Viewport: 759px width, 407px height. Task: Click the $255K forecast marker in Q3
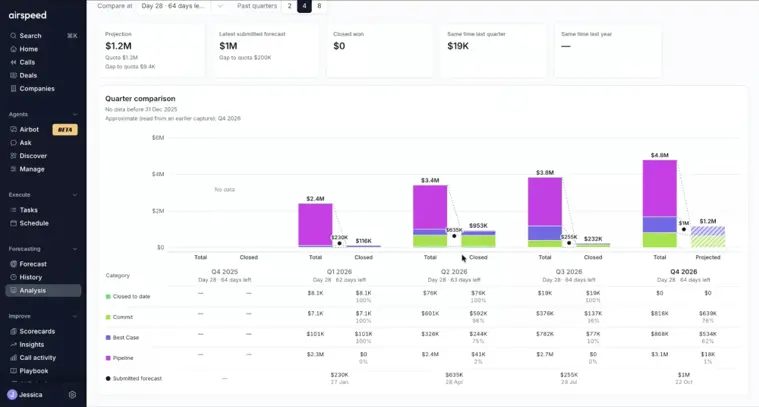569,243
